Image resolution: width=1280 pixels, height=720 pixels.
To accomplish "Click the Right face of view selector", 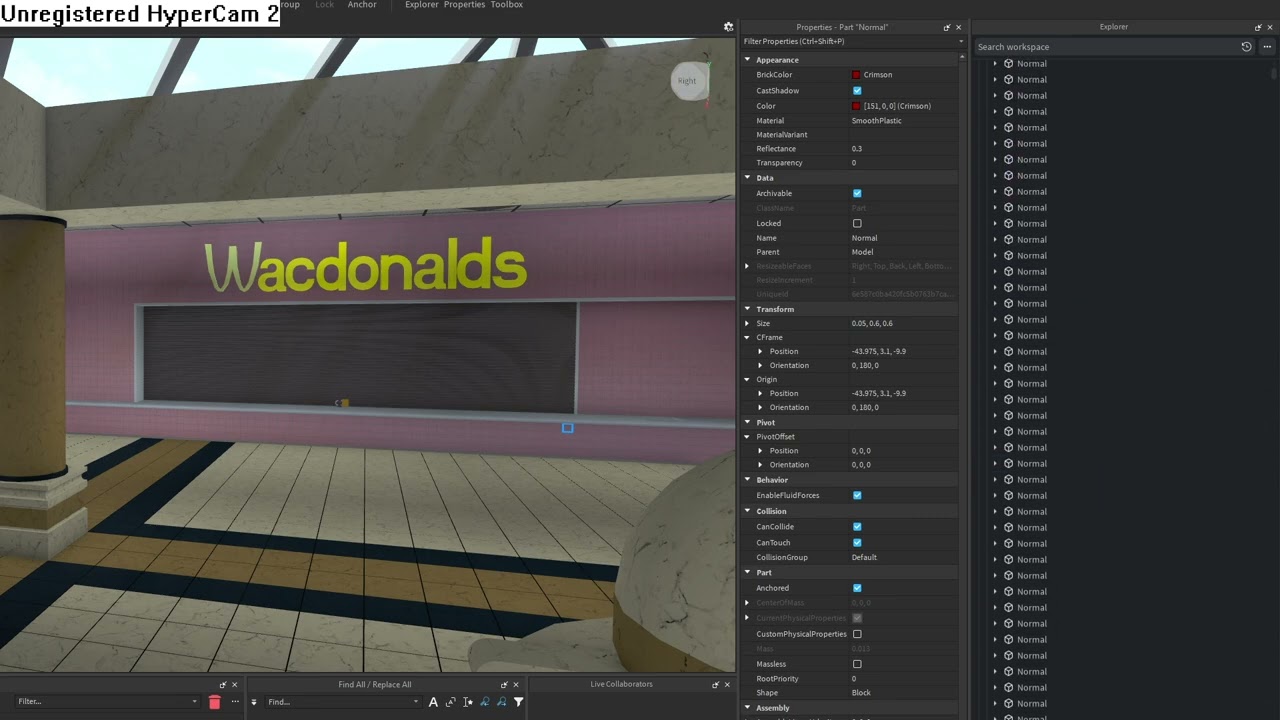I will [x=687, y=81].
